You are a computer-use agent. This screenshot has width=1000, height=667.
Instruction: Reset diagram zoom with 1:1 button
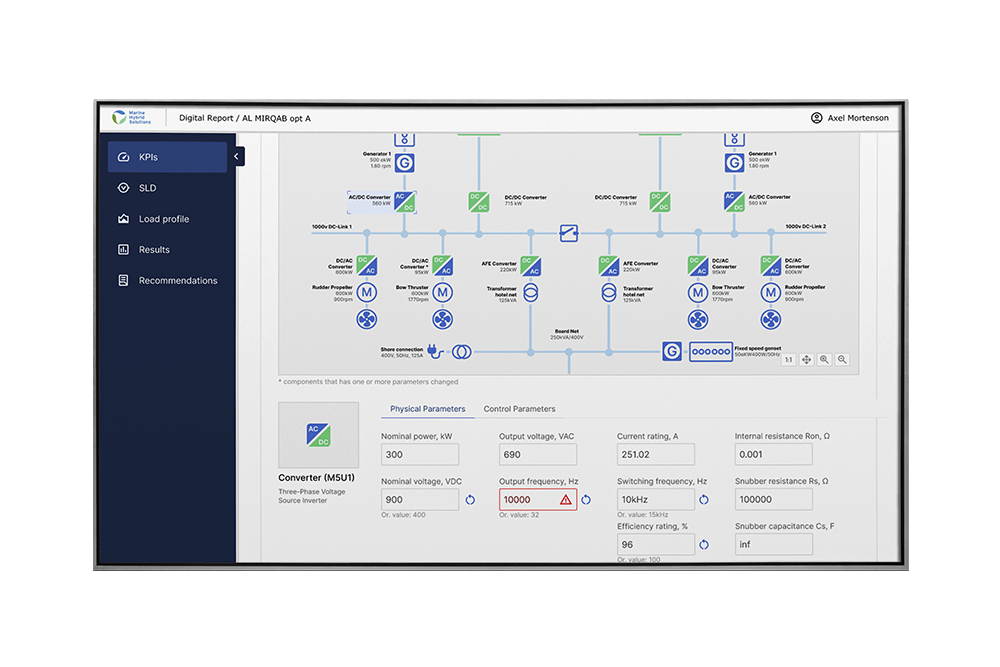789,360
